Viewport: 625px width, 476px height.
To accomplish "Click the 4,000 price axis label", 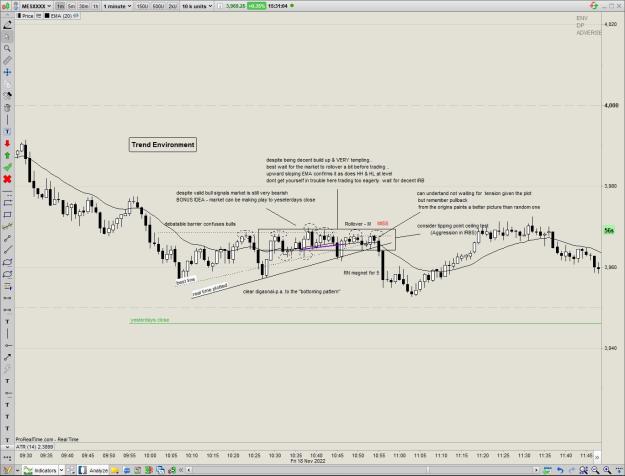I will click(611, 106).
